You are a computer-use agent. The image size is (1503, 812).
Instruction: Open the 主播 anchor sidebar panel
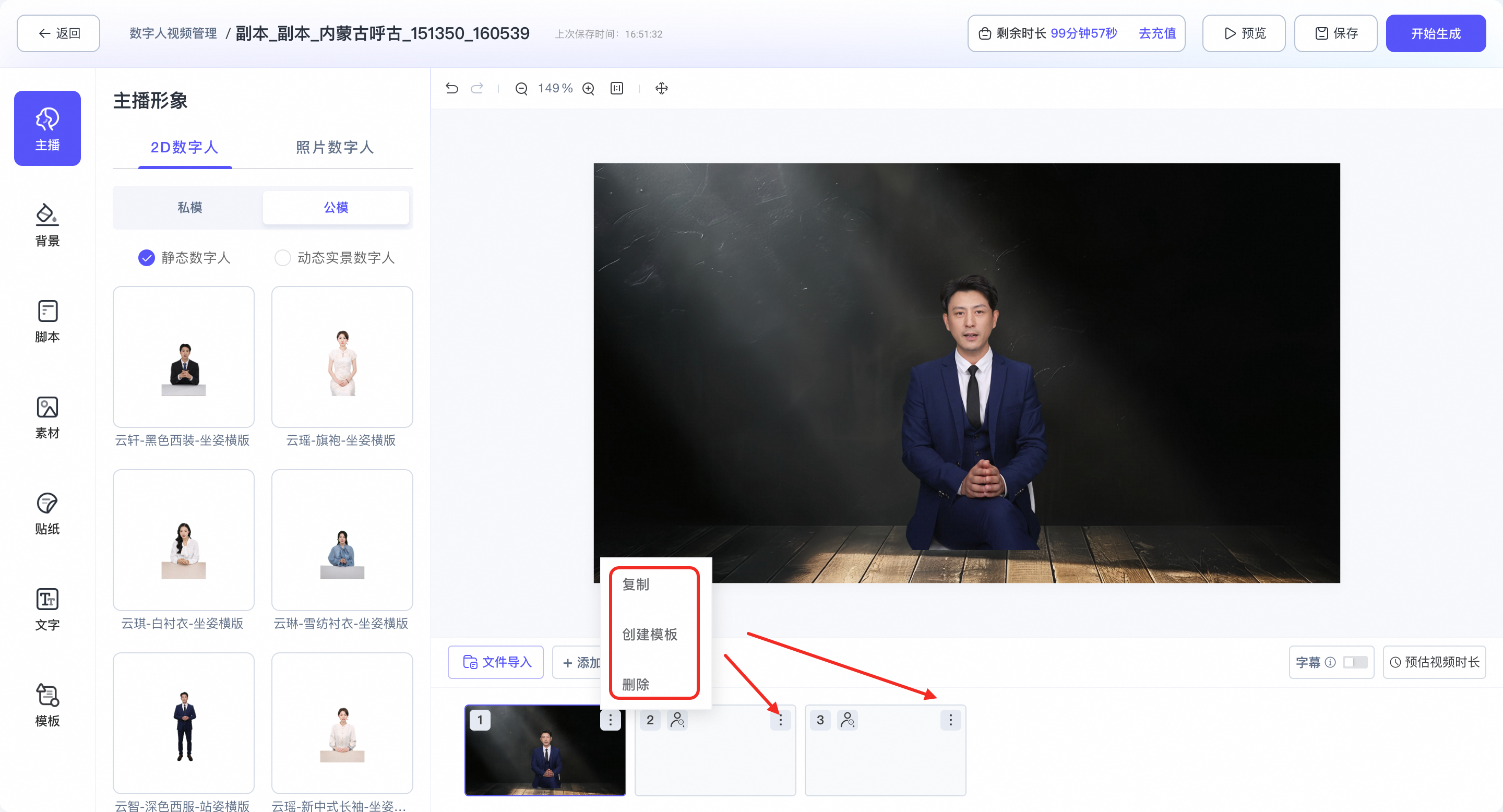tap(47, 128)
